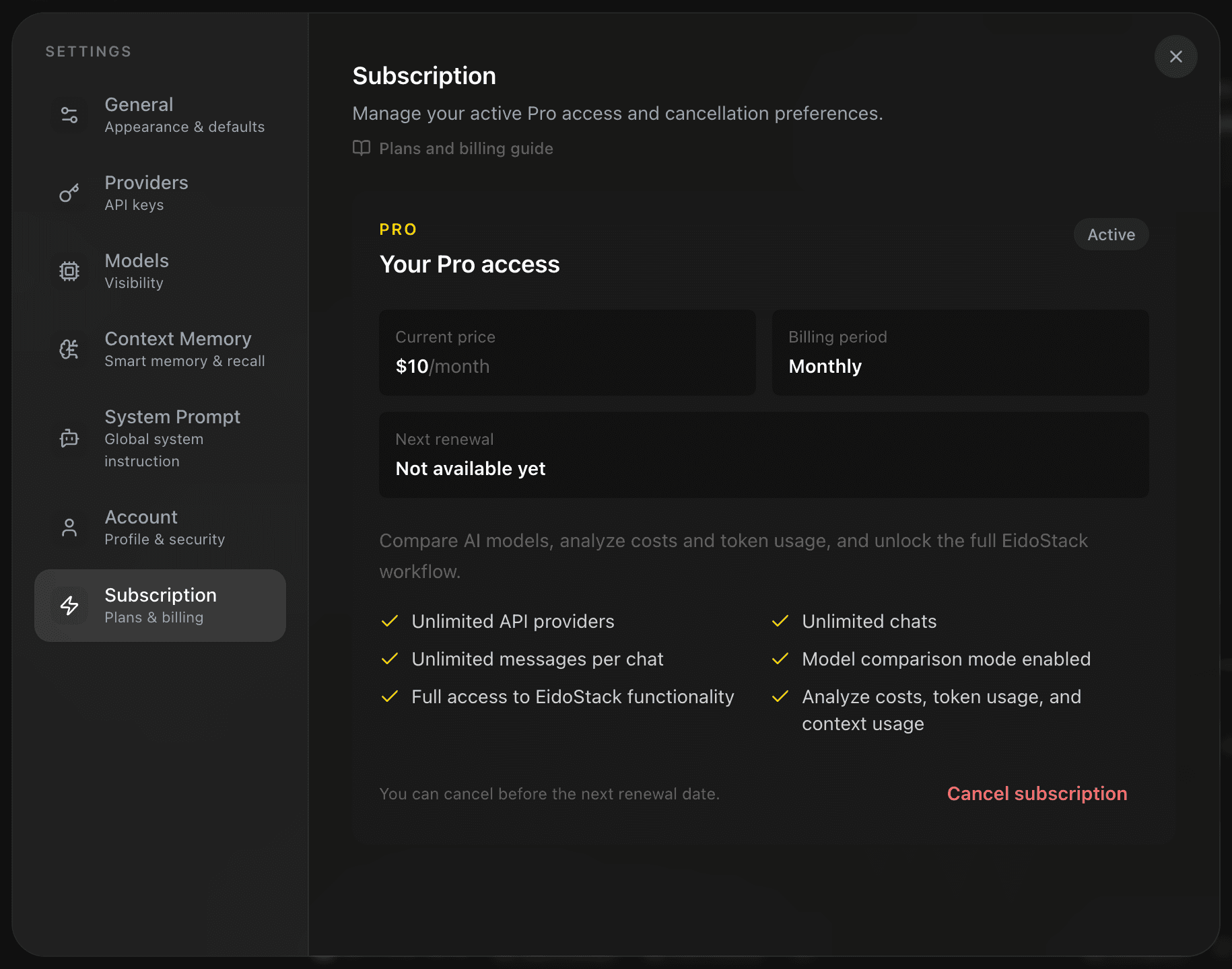Select Account profile & security tab

160,528
